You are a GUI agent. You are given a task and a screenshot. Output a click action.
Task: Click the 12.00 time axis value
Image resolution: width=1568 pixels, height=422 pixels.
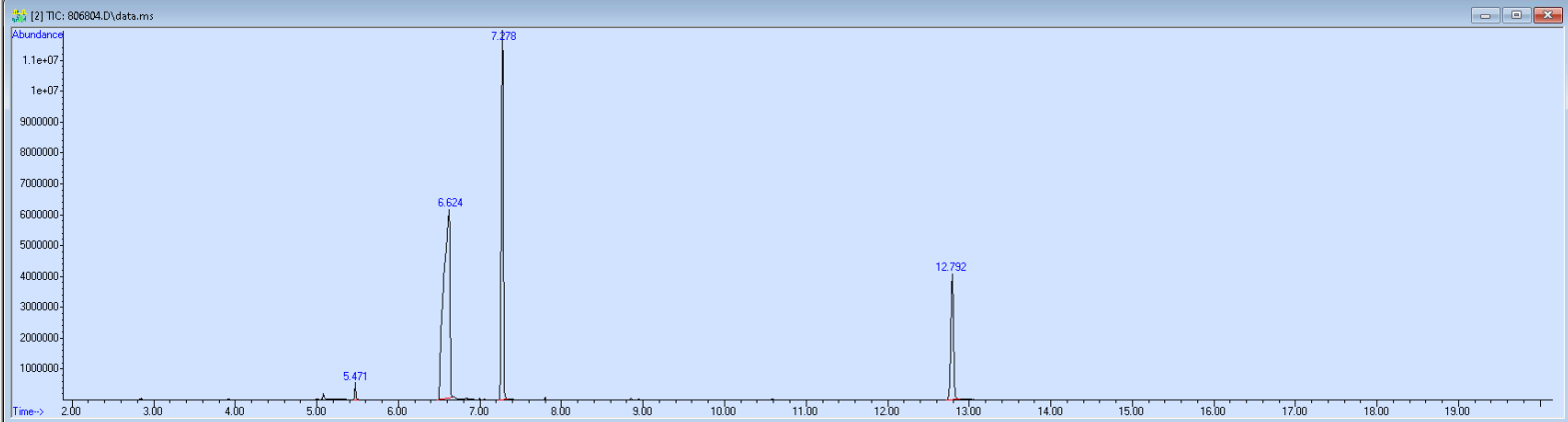(x=886, y=411)
